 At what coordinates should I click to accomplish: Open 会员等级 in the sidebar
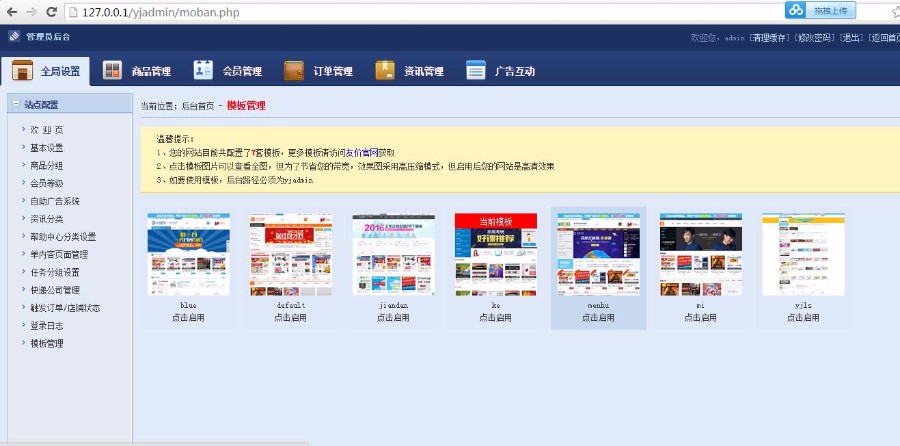click(46, 184)
